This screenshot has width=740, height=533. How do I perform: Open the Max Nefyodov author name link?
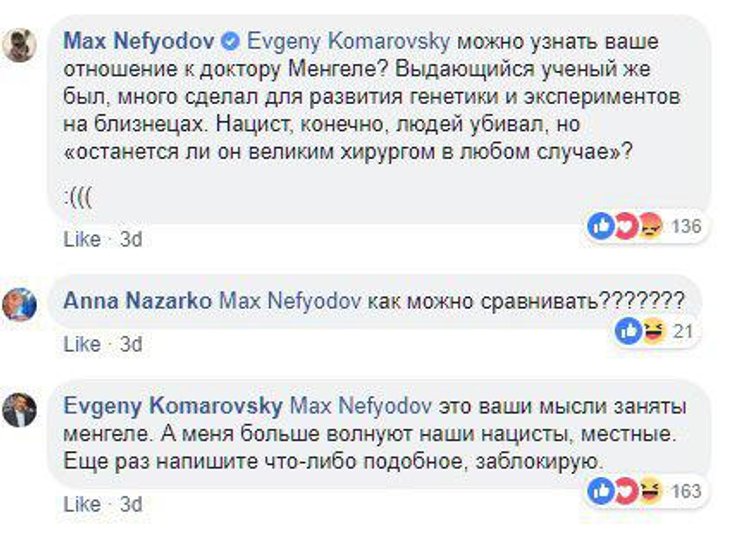coord(139,42)
